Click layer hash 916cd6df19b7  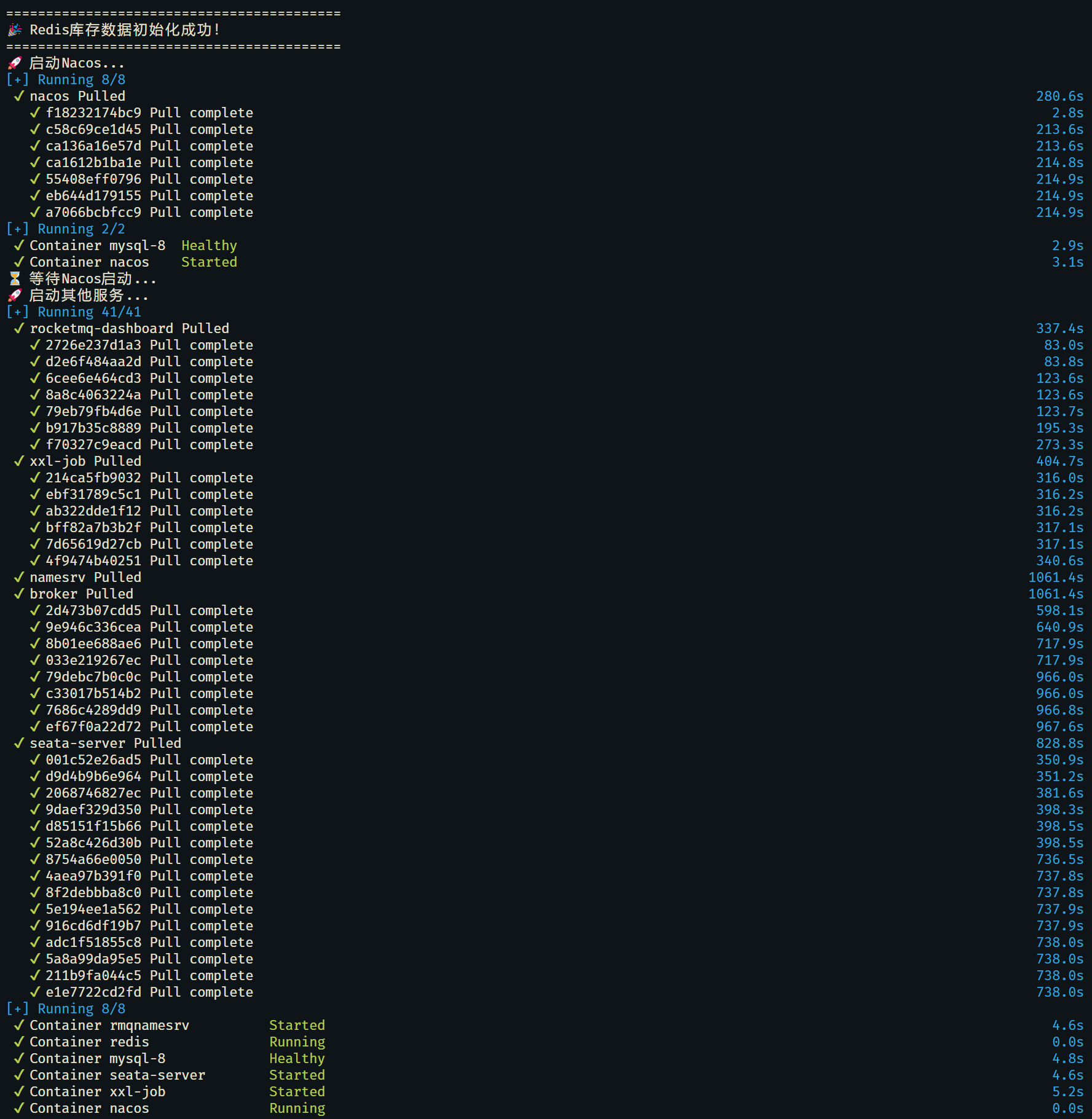pyautogui.click(x=93, y=925)
